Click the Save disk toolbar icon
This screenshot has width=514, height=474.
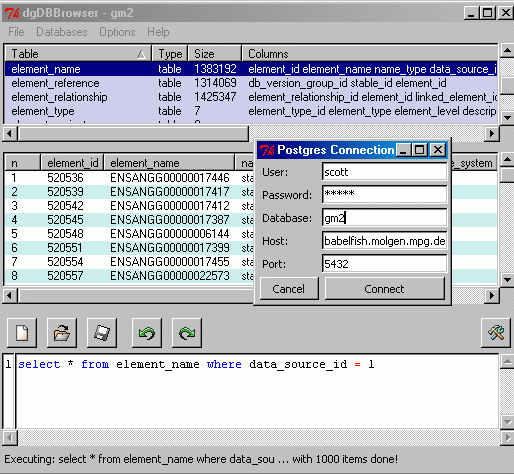pyautogui.click(x=102, y=333)
